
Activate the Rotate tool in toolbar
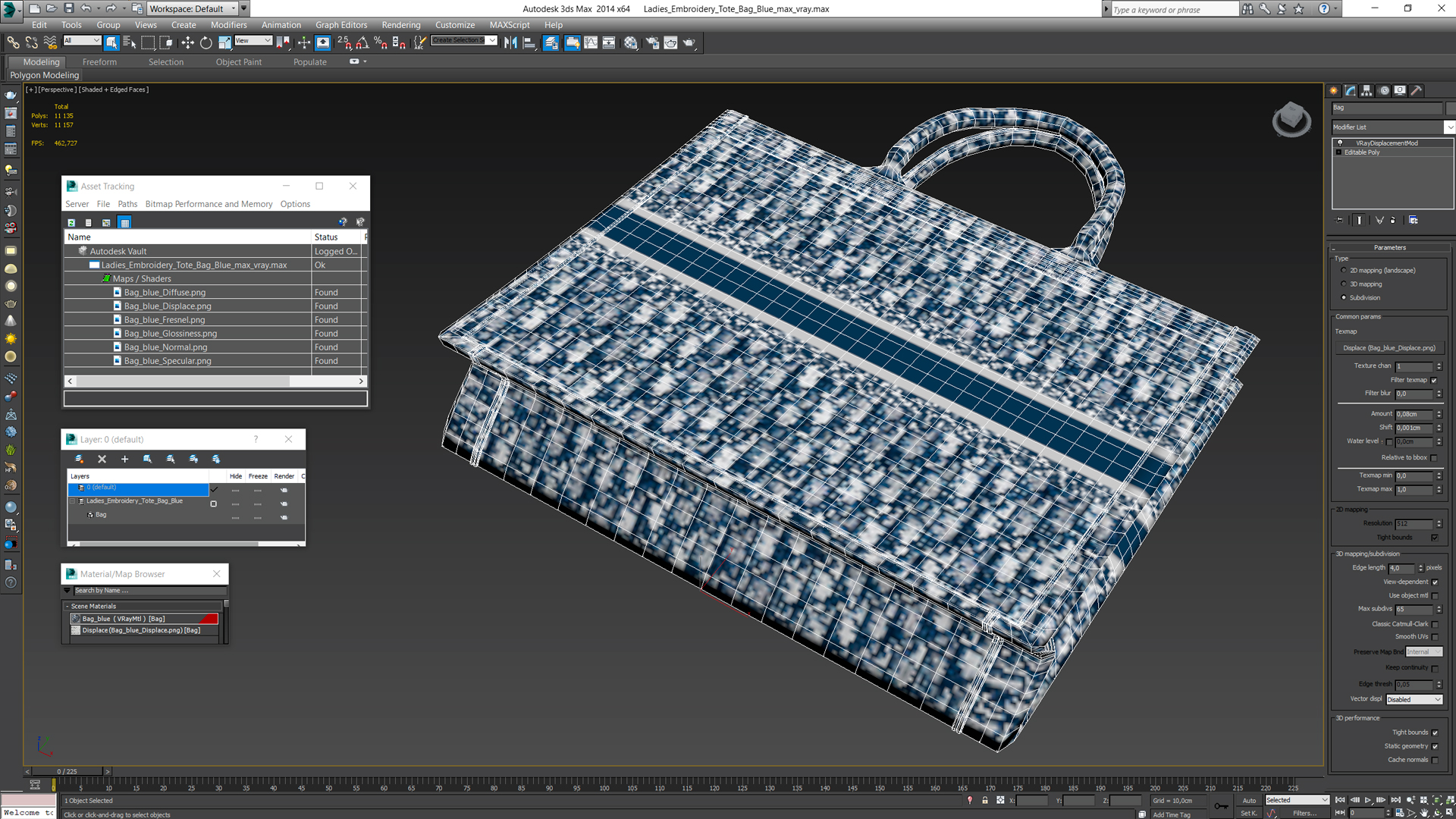coord(206,43)
